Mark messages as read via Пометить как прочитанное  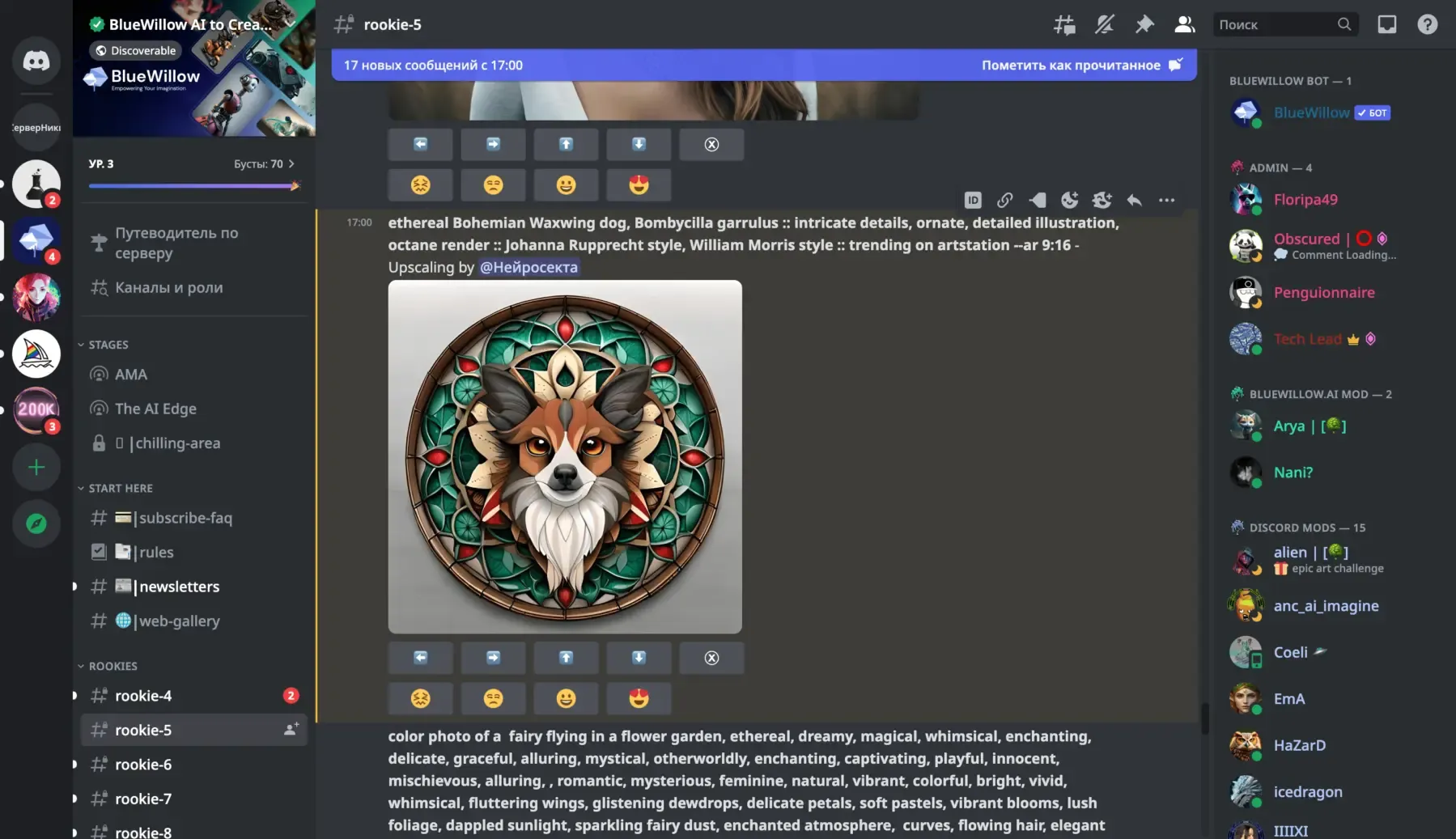point(1081,66)
